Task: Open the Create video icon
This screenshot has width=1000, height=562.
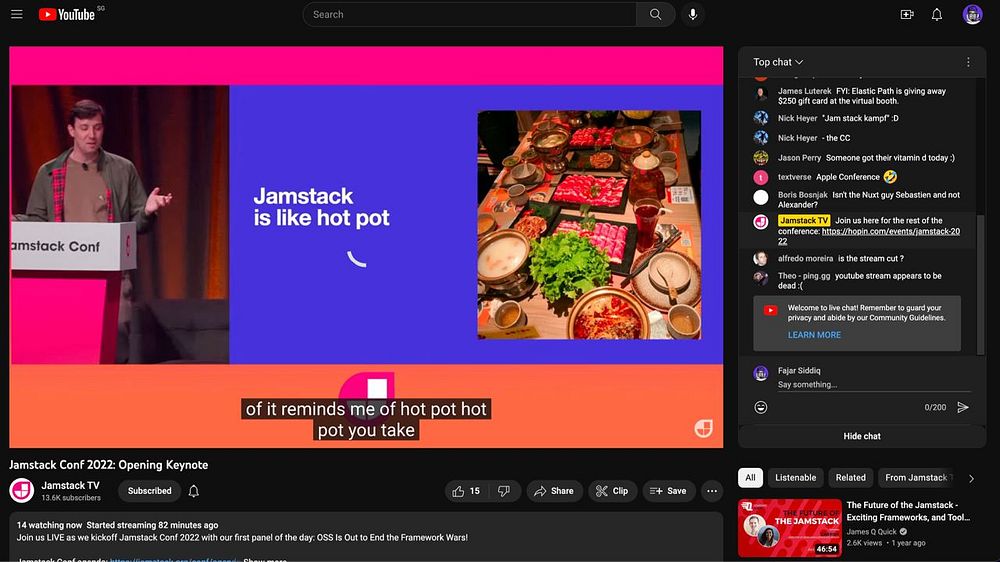Action: (x=907, y=14)
